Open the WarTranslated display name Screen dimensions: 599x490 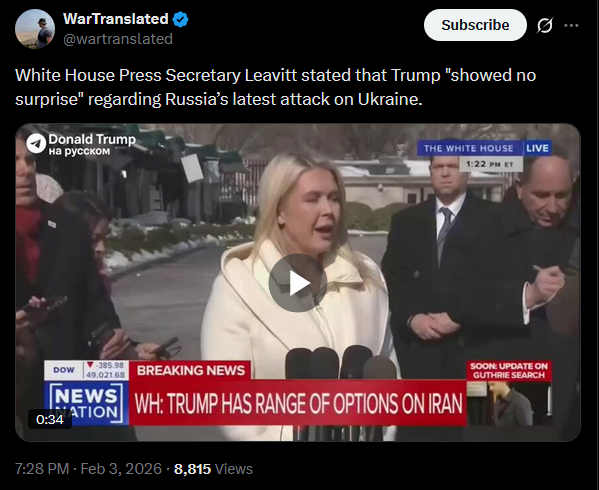pos(116,19)
